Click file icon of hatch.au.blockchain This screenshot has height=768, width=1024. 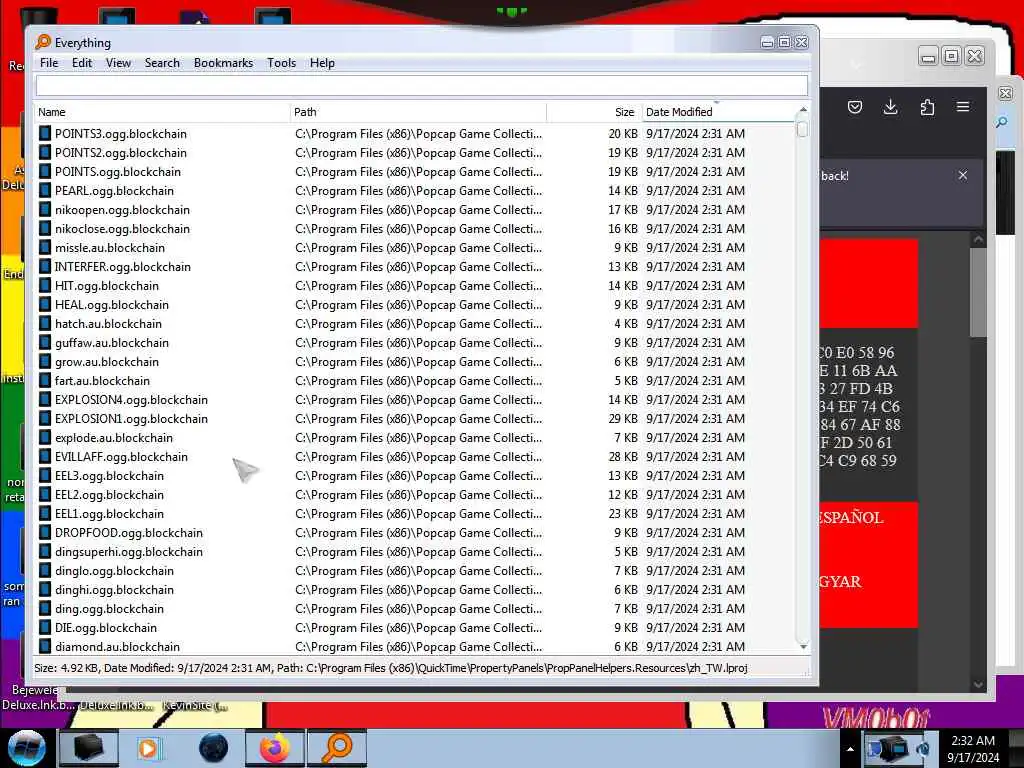[x=44, y=324]
